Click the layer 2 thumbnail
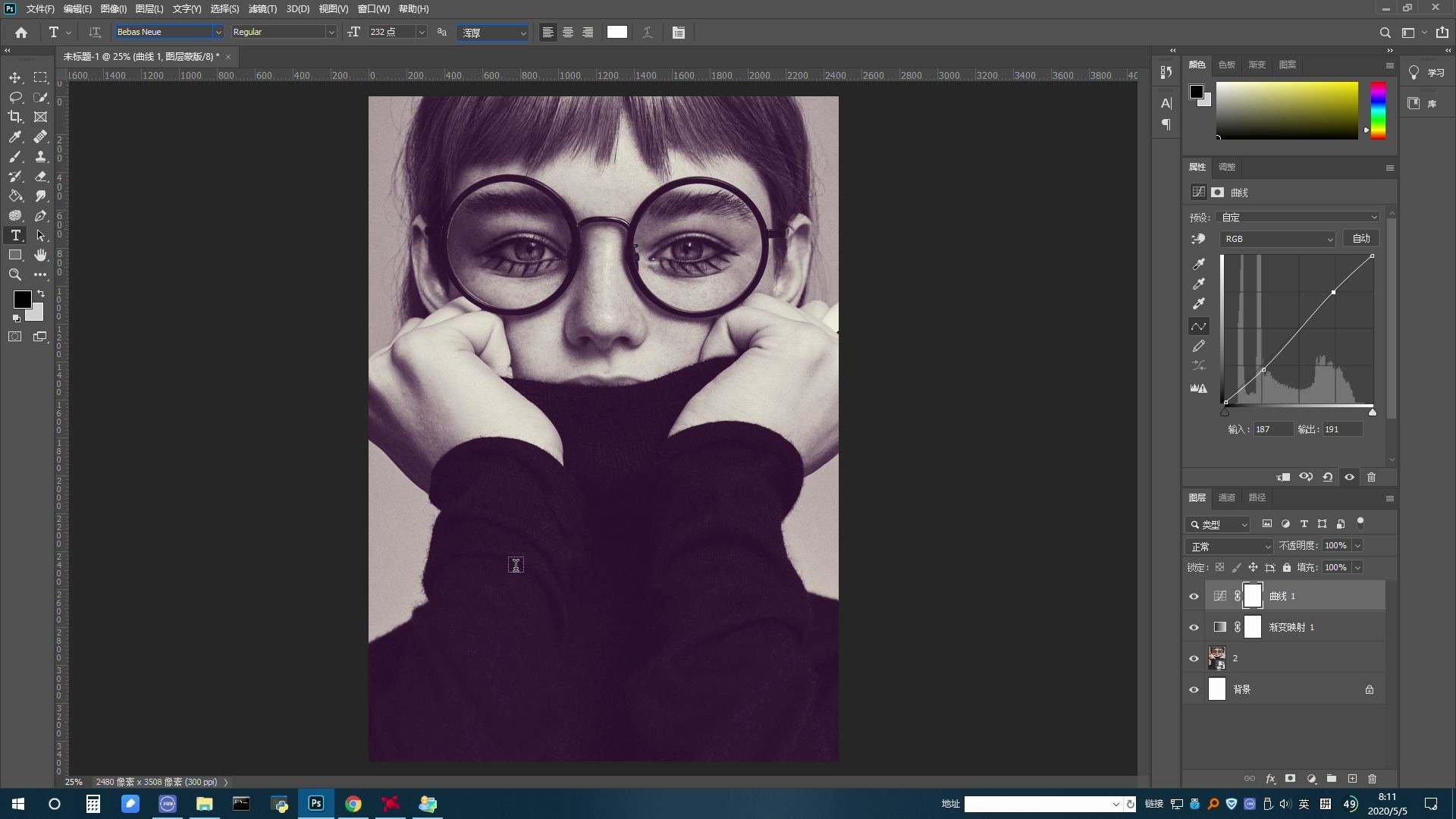Image resolution: width=1456 pixels, height=819 pixels. (1218, 656)
